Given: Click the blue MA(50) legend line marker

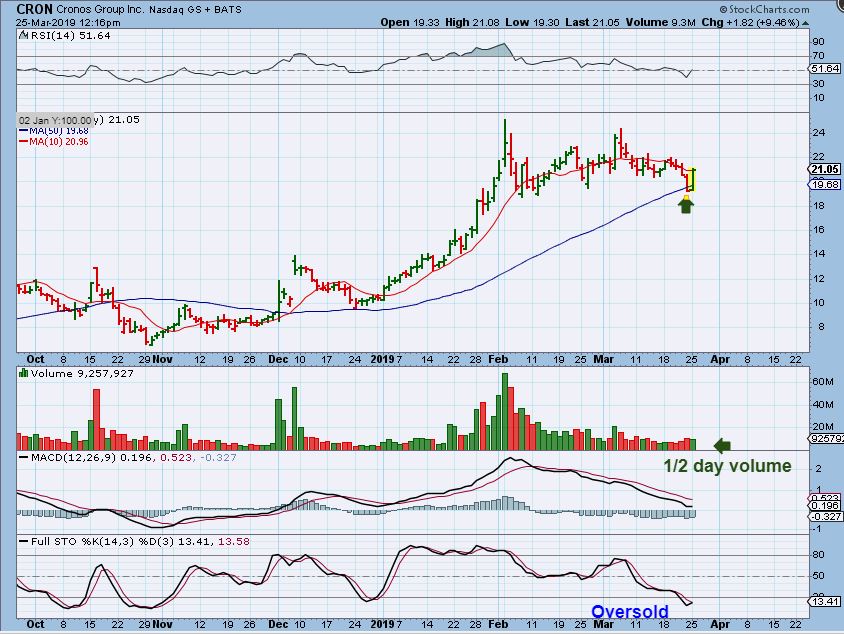Looking at the screenshot, I should [x=23, y=131].
